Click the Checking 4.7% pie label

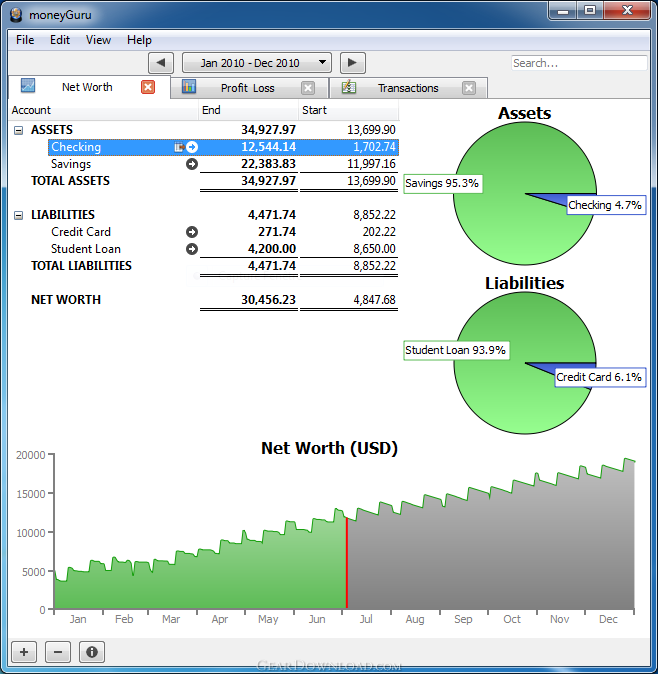606,205
